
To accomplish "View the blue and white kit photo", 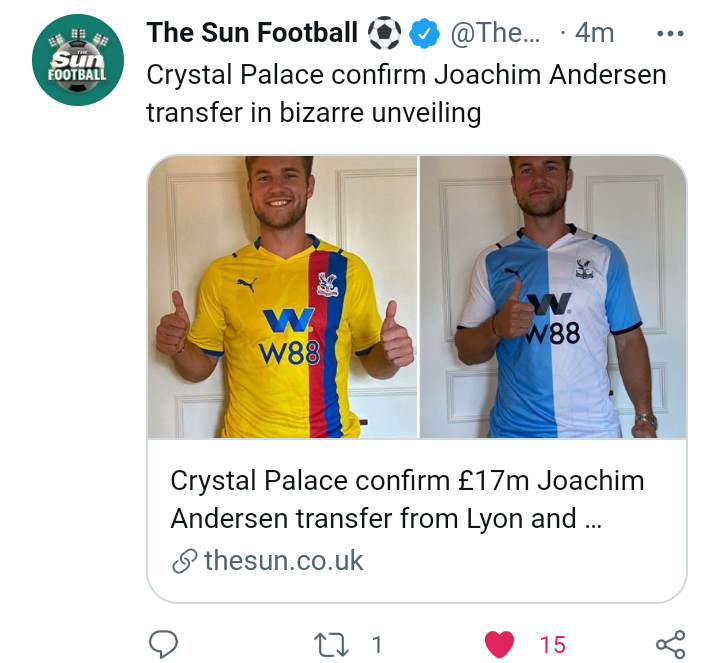I will click(553, 297).
